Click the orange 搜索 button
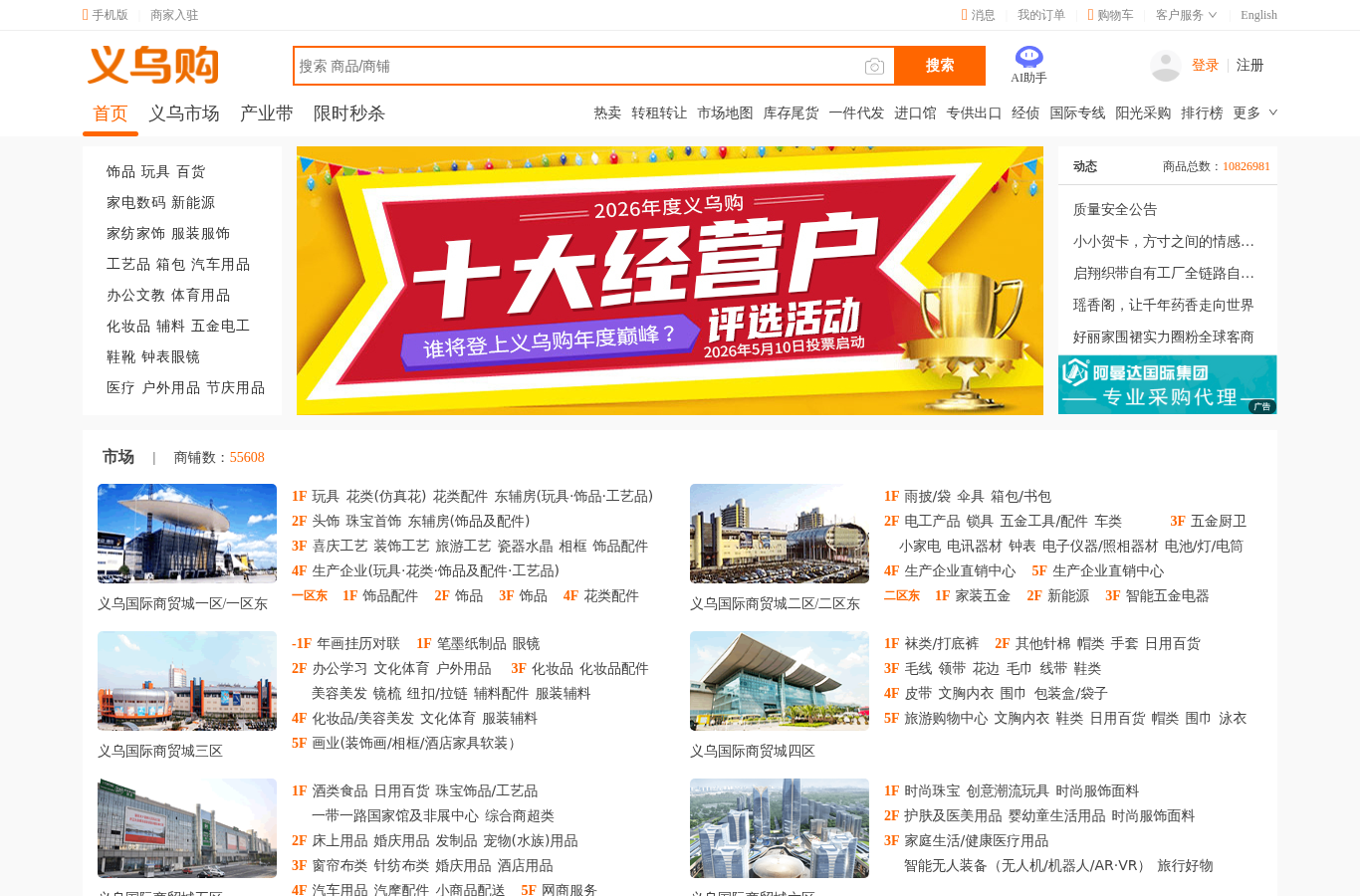The width and height of the screenshot is (1360, 896). pyautogui.click(x=940, y=66)
